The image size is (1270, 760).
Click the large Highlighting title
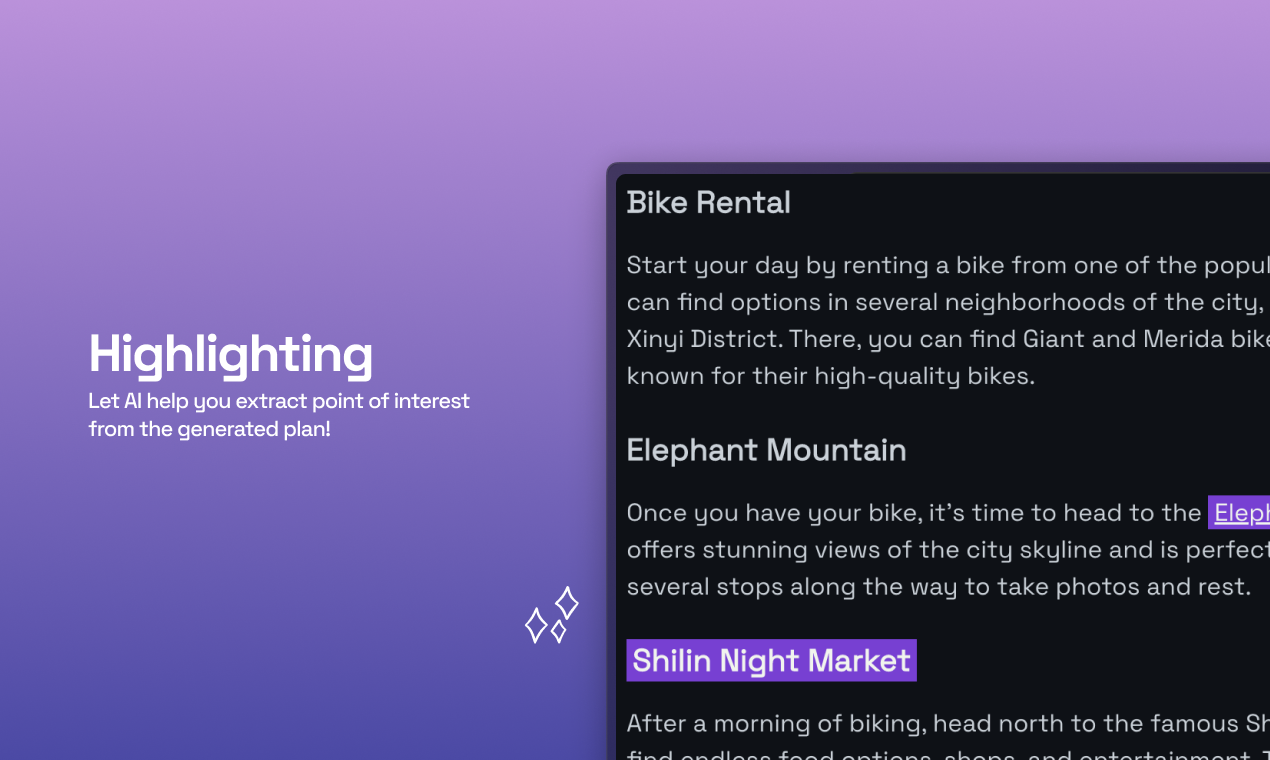coord(231,355)
